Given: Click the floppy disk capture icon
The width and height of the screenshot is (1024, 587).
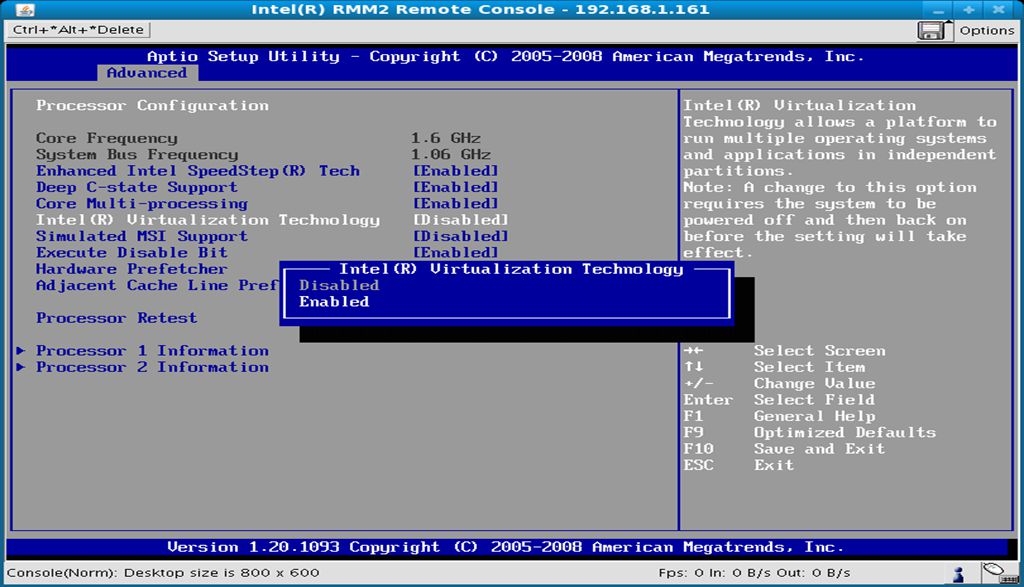Looking at the screenshot, I should [932, 30].
